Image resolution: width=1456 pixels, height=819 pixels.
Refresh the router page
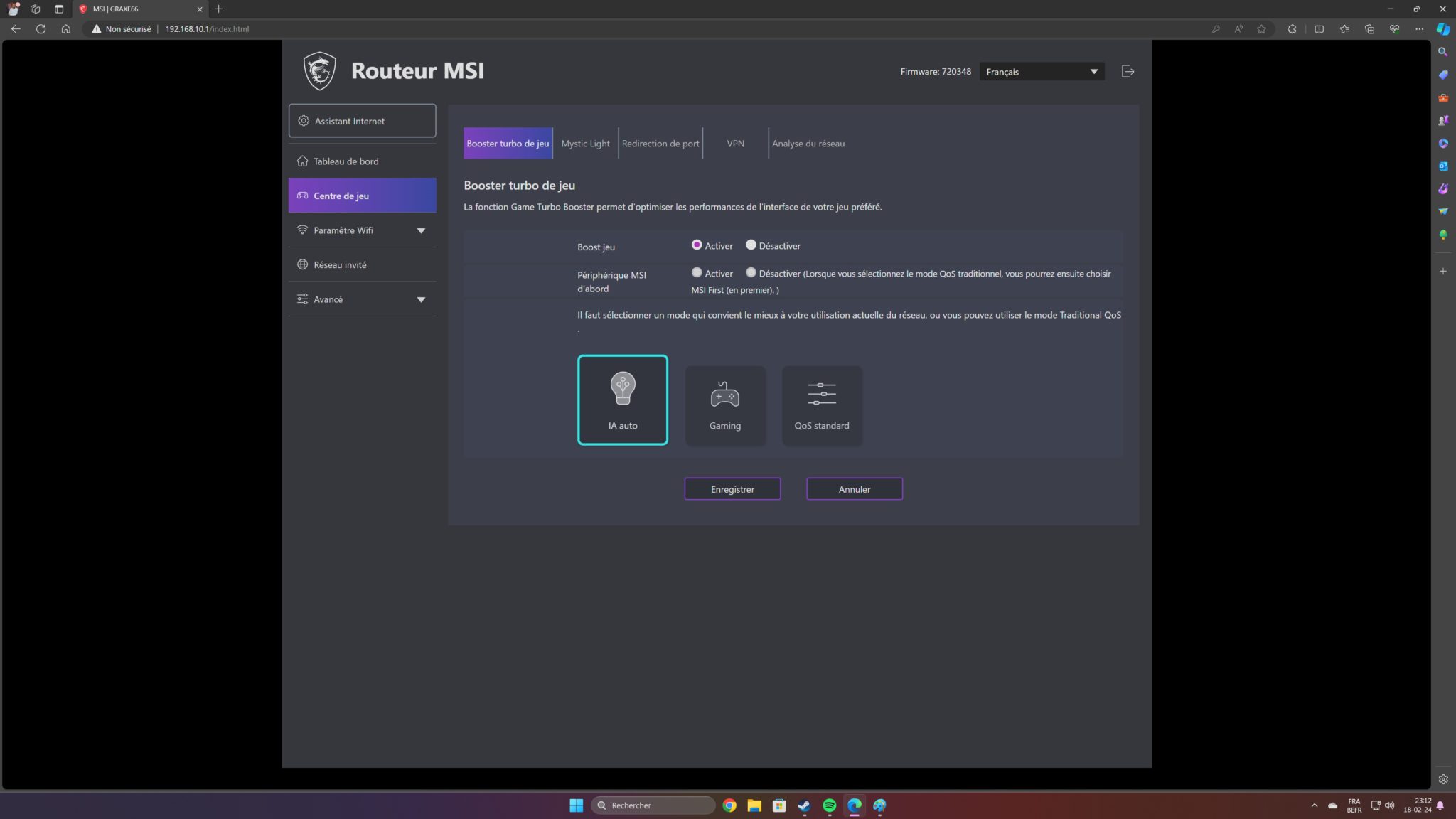[41, 29]
